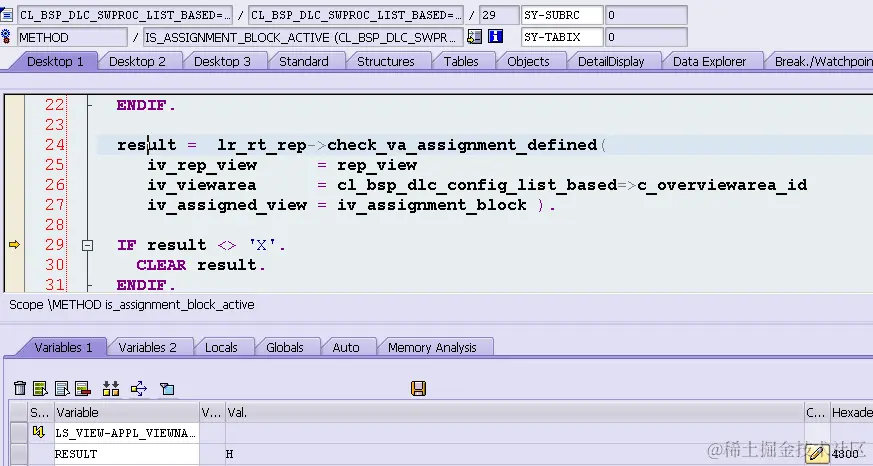The height and width of the screenshot is (466, 873).
Task: Click the blue branching arrows icon
Action: click(x=139, y=388)
